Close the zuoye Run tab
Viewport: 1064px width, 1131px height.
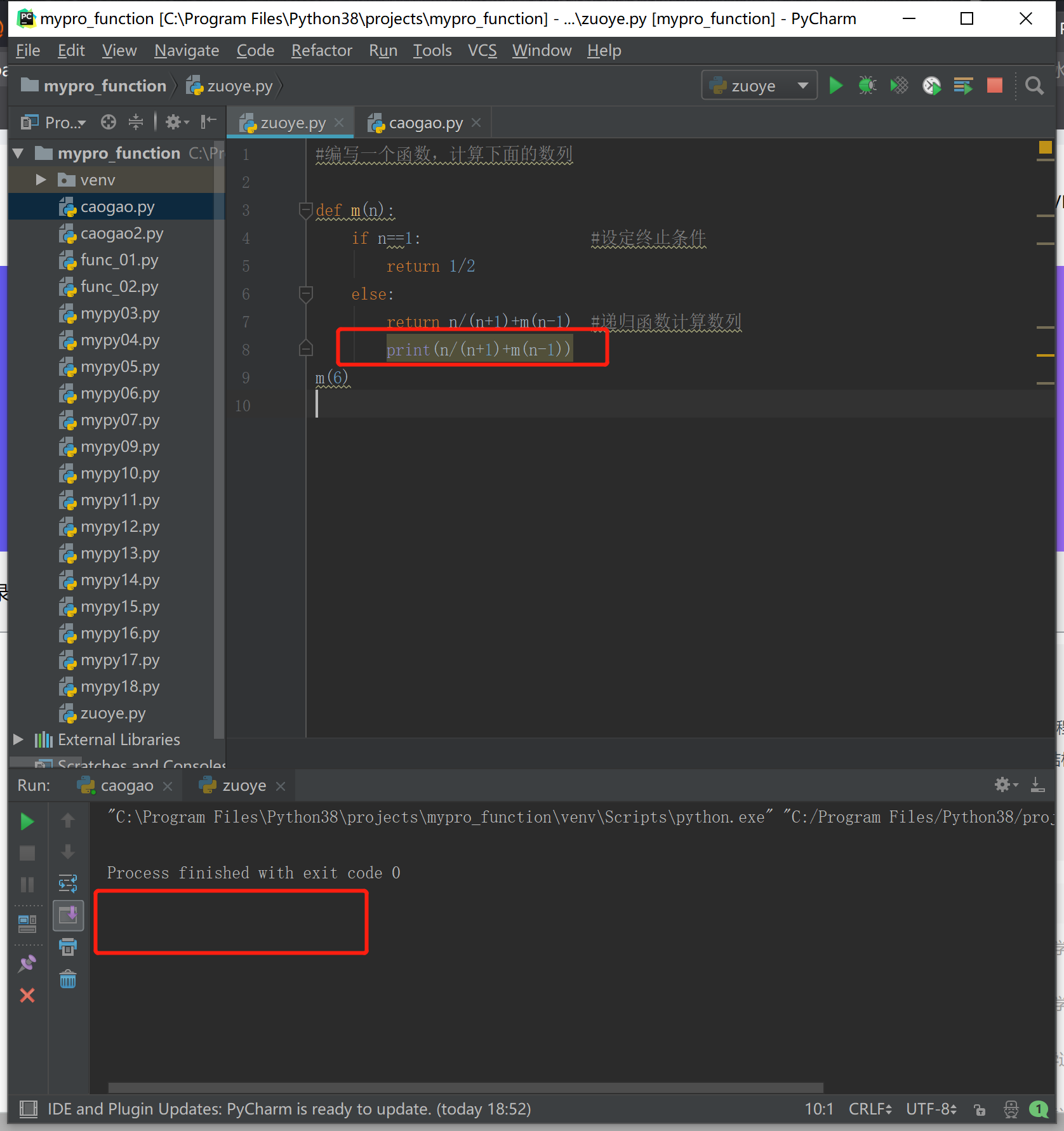[x=281, y=786]
